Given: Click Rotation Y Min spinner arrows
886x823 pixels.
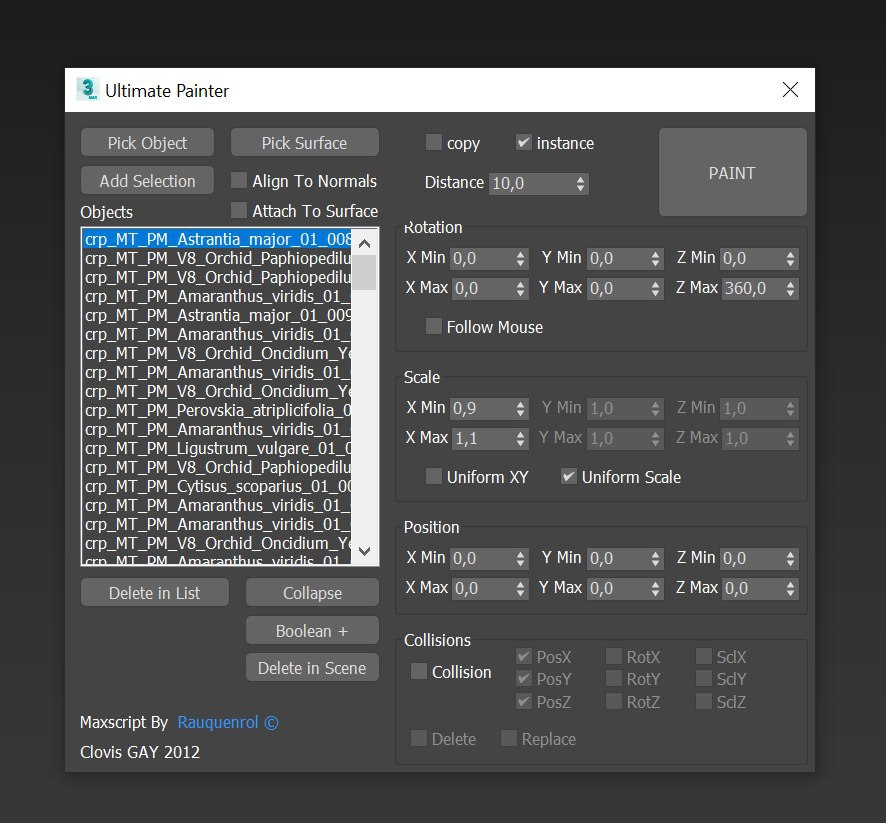Looking at the screenshot, I should coord(655,259).
